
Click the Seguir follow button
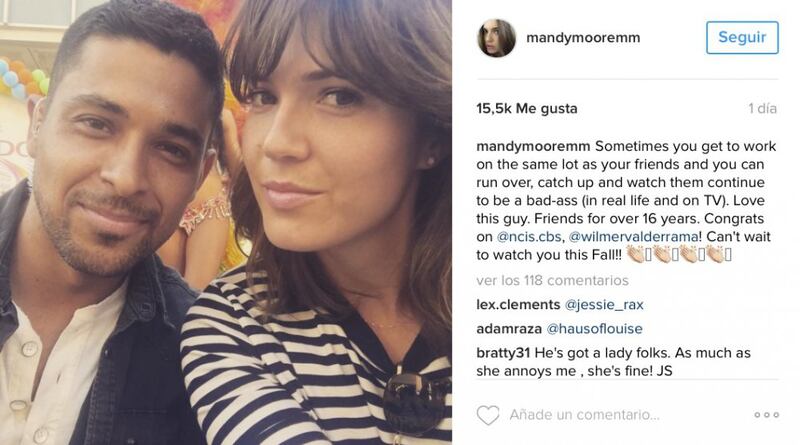point(742,37)
